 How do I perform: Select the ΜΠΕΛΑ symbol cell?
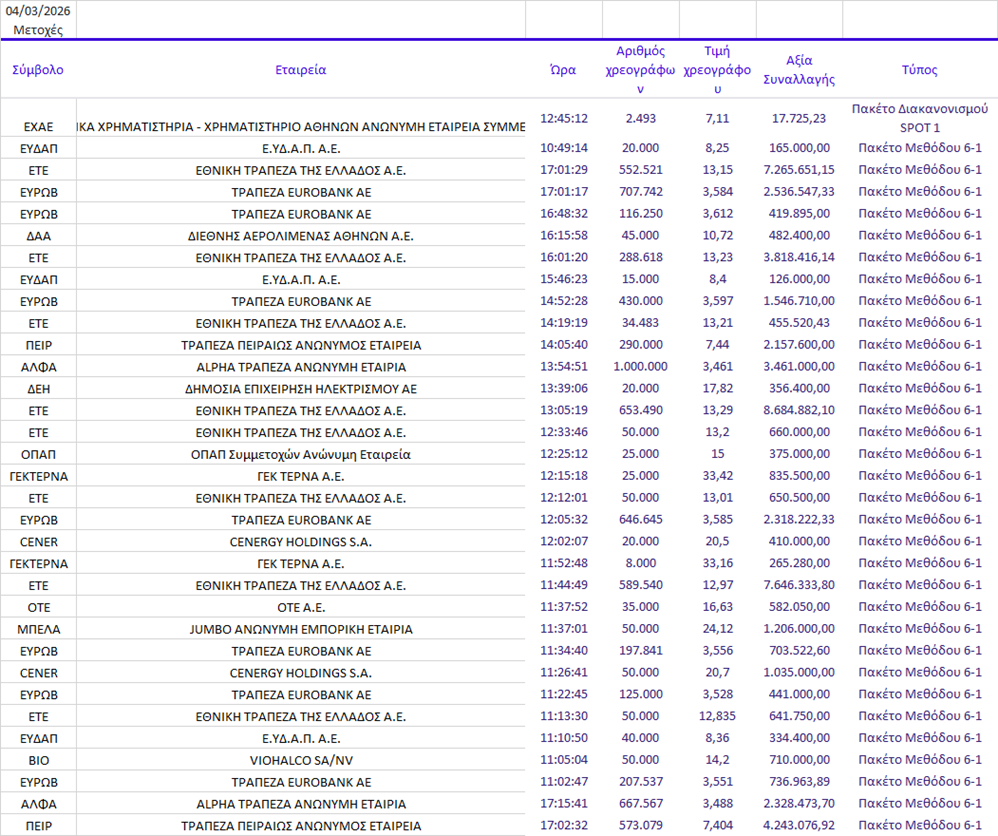[38, 629]
